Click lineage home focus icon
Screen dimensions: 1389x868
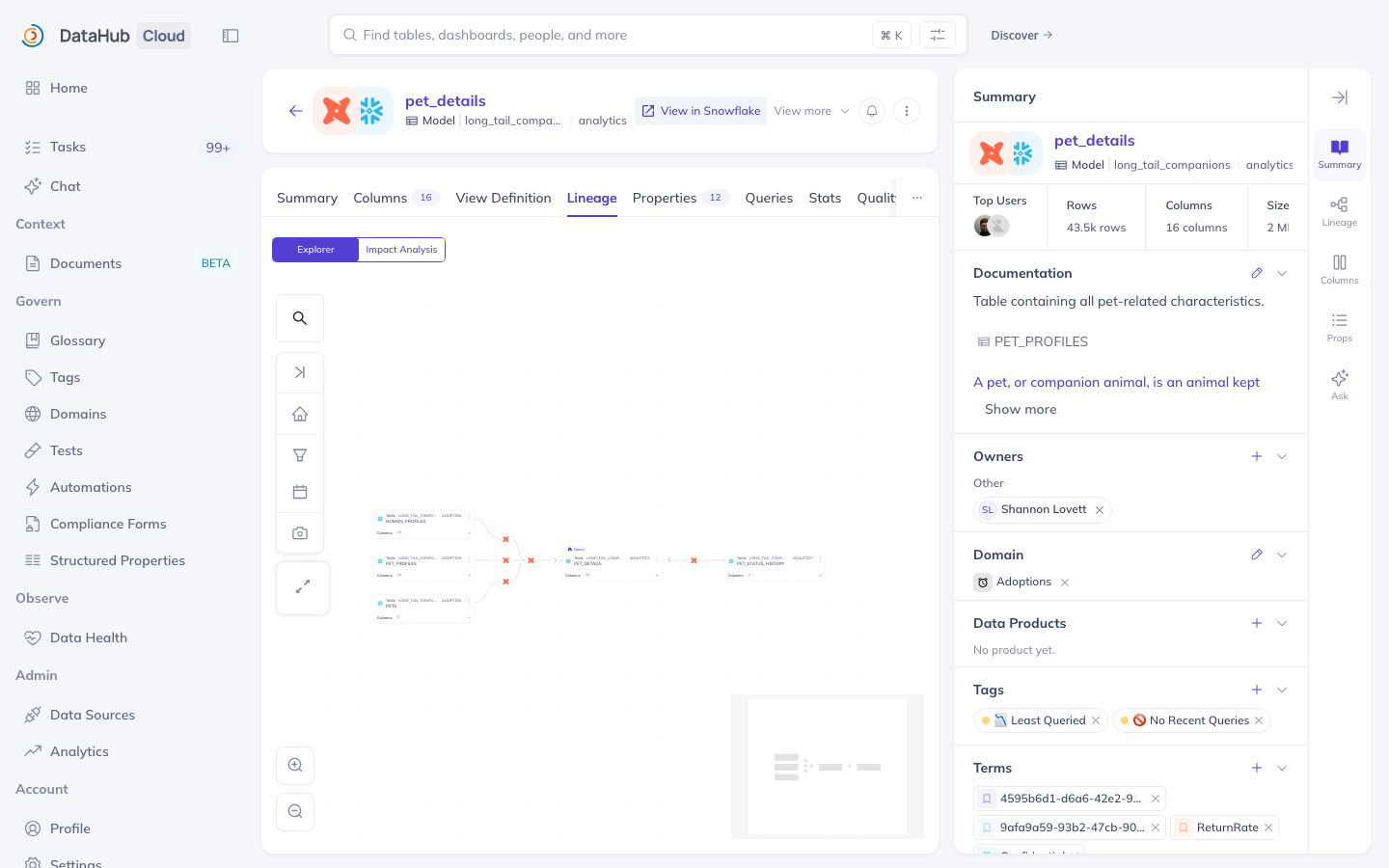[300, 414]
